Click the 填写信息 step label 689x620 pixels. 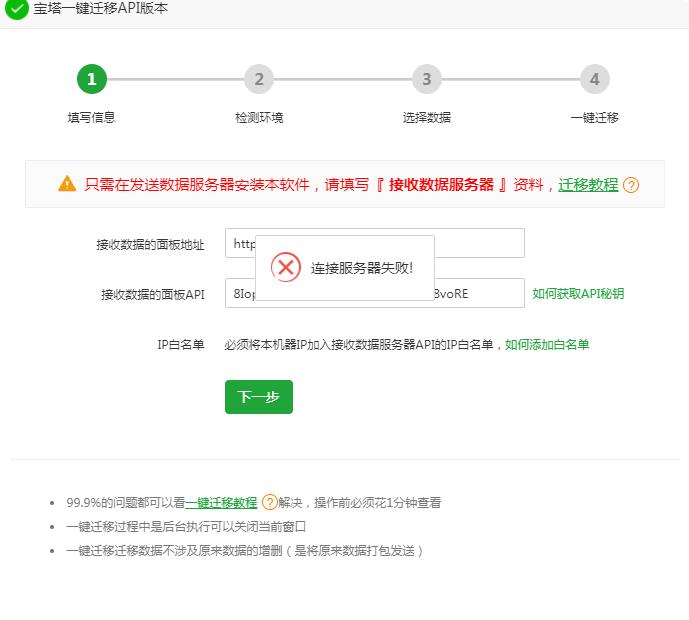(x=91, y=117)
